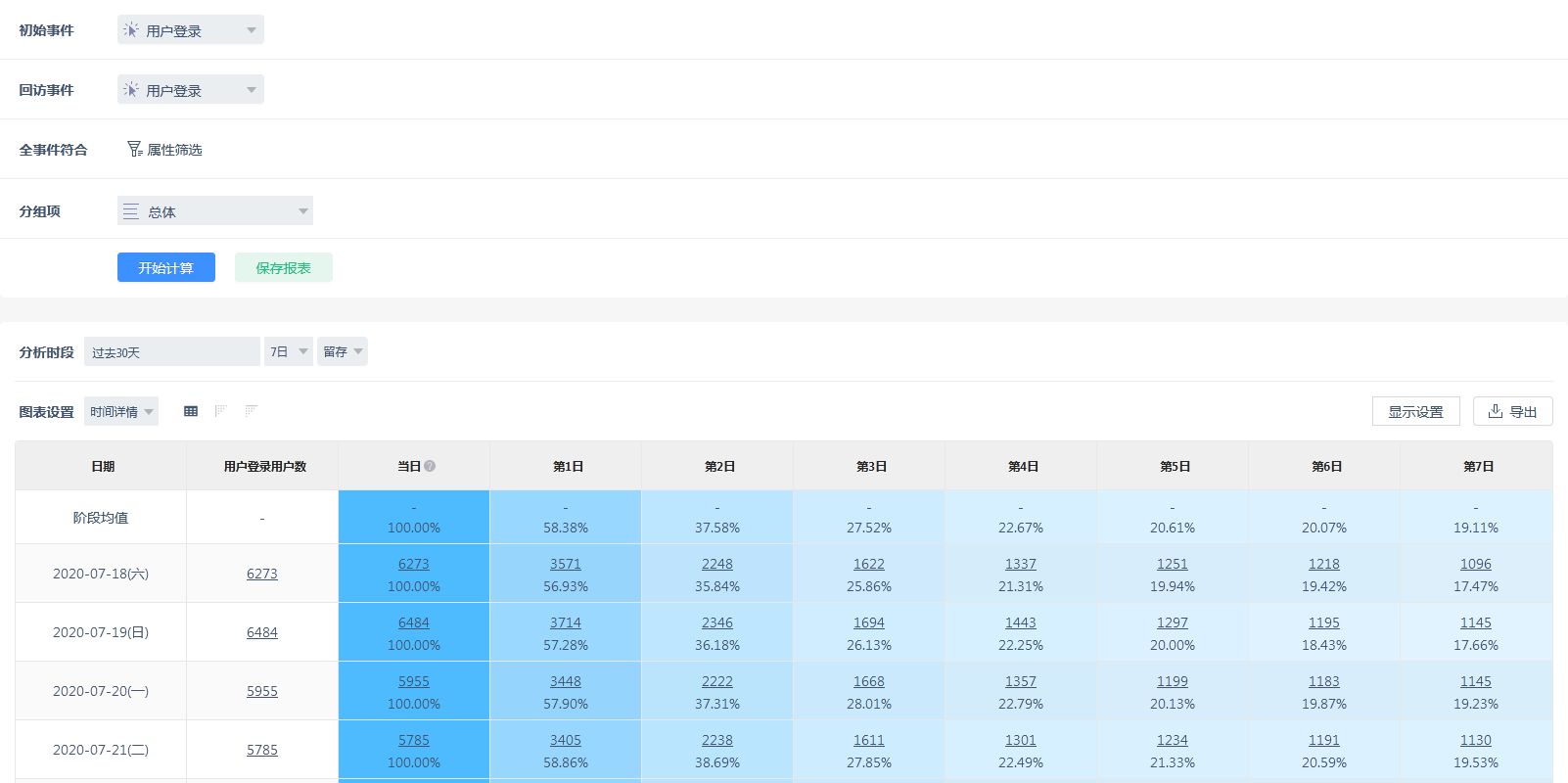Click day-3 value 1611 for 2020-07-21

869,740
